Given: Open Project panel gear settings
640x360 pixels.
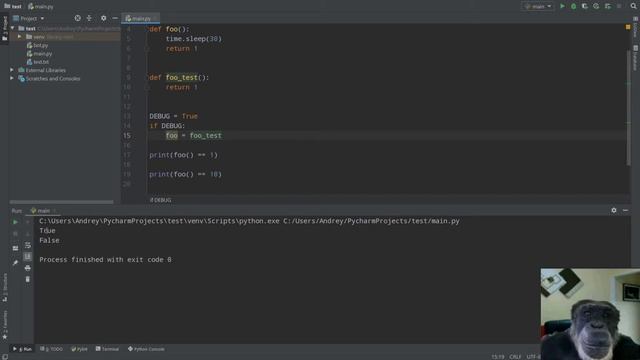Looking at the screenshot, I should [x=103, y=18].
